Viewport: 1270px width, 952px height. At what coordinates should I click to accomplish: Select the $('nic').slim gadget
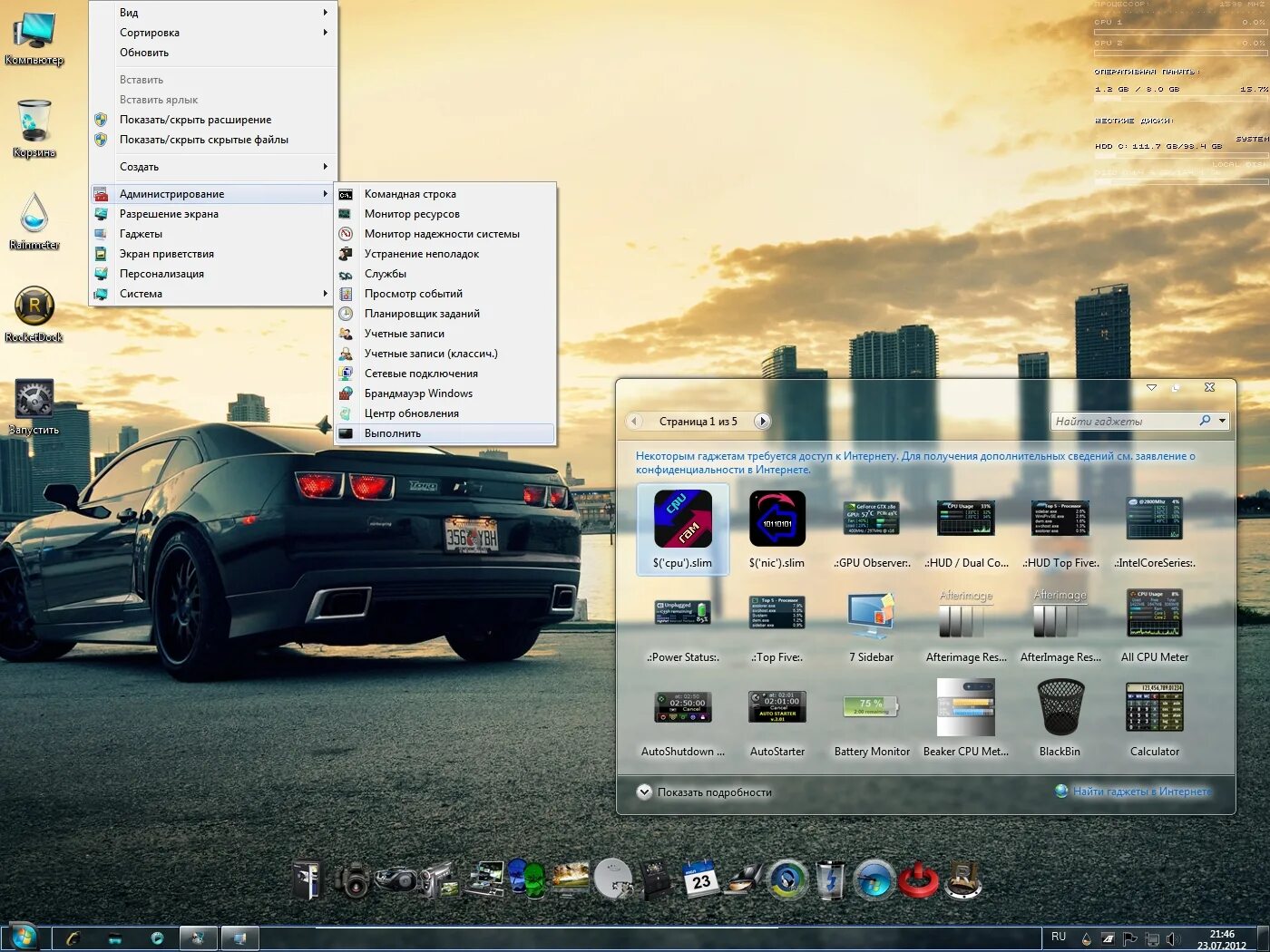pos(777,529)
